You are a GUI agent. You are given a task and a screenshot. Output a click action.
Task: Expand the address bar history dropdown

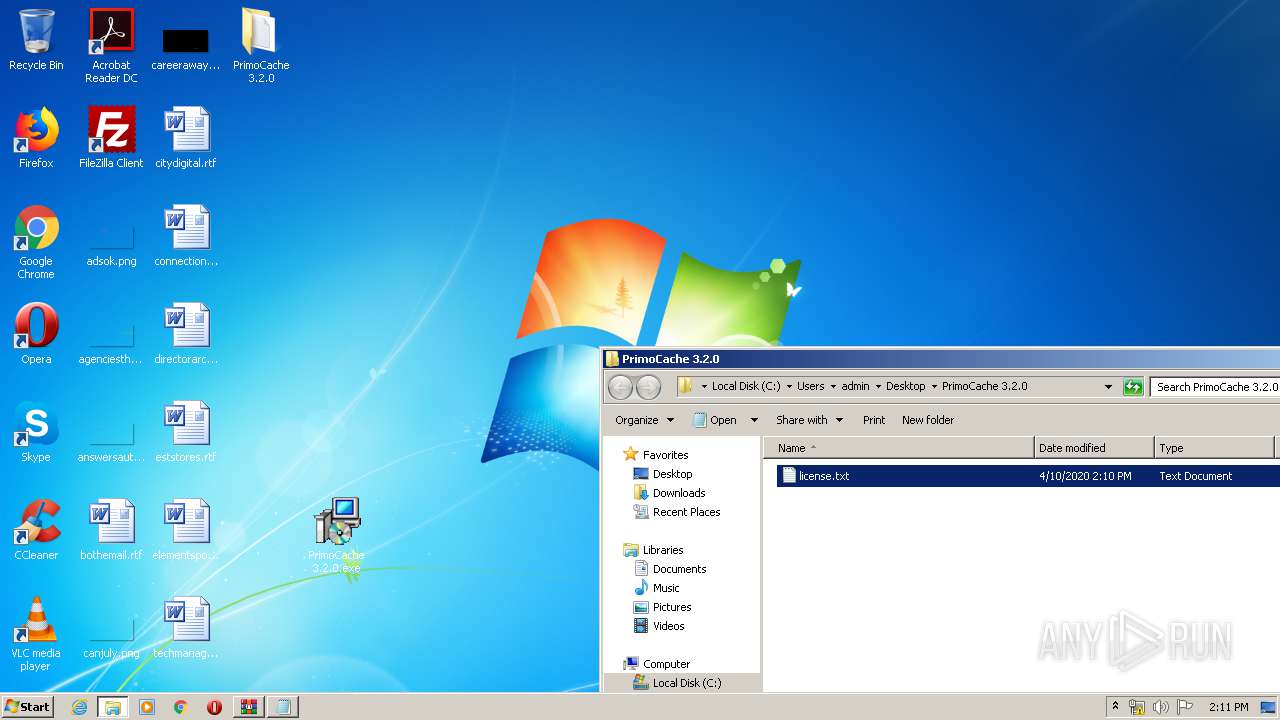(x=1108, y=387)
